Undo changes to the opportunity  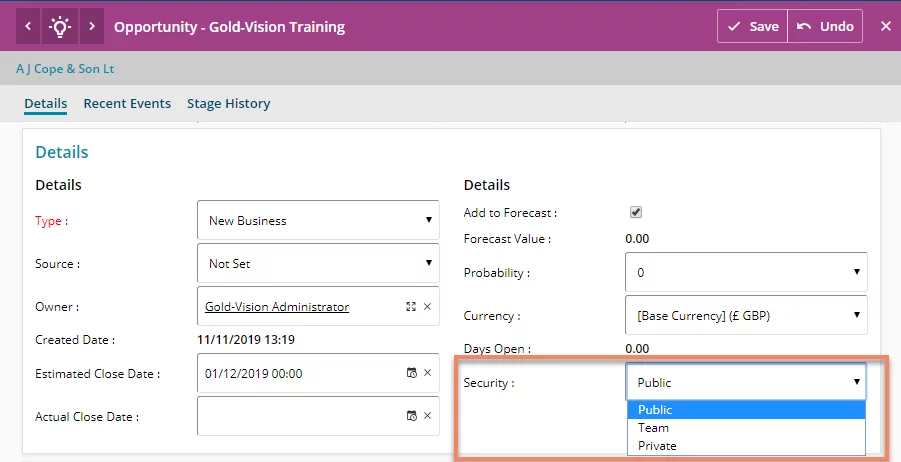click(x=825, y=26)
